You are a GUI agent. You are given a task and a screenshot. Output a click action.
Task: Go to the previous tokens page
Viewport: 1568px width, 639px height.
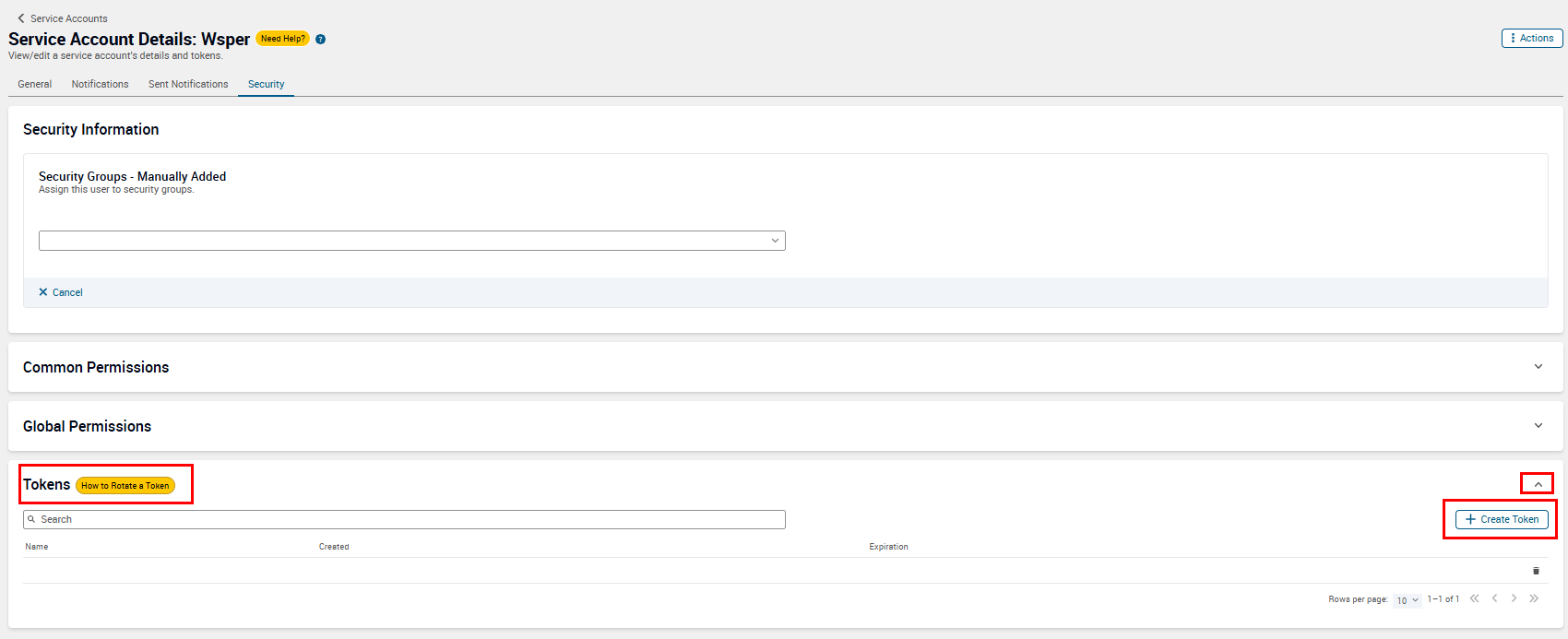1494,598
